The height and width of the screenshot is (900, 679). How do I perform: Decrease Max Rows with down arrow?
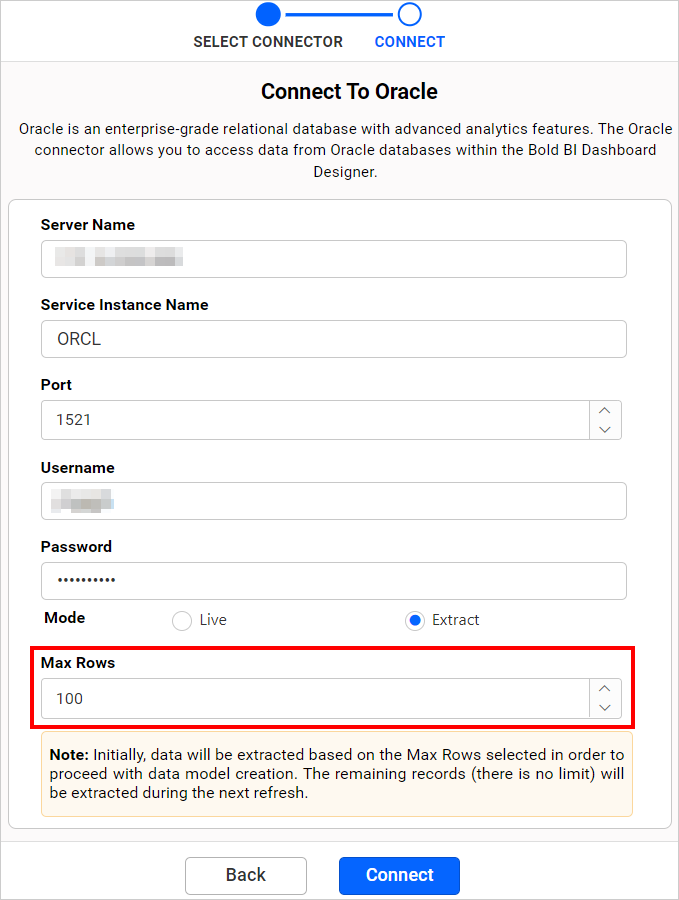[x=604, y=708]
